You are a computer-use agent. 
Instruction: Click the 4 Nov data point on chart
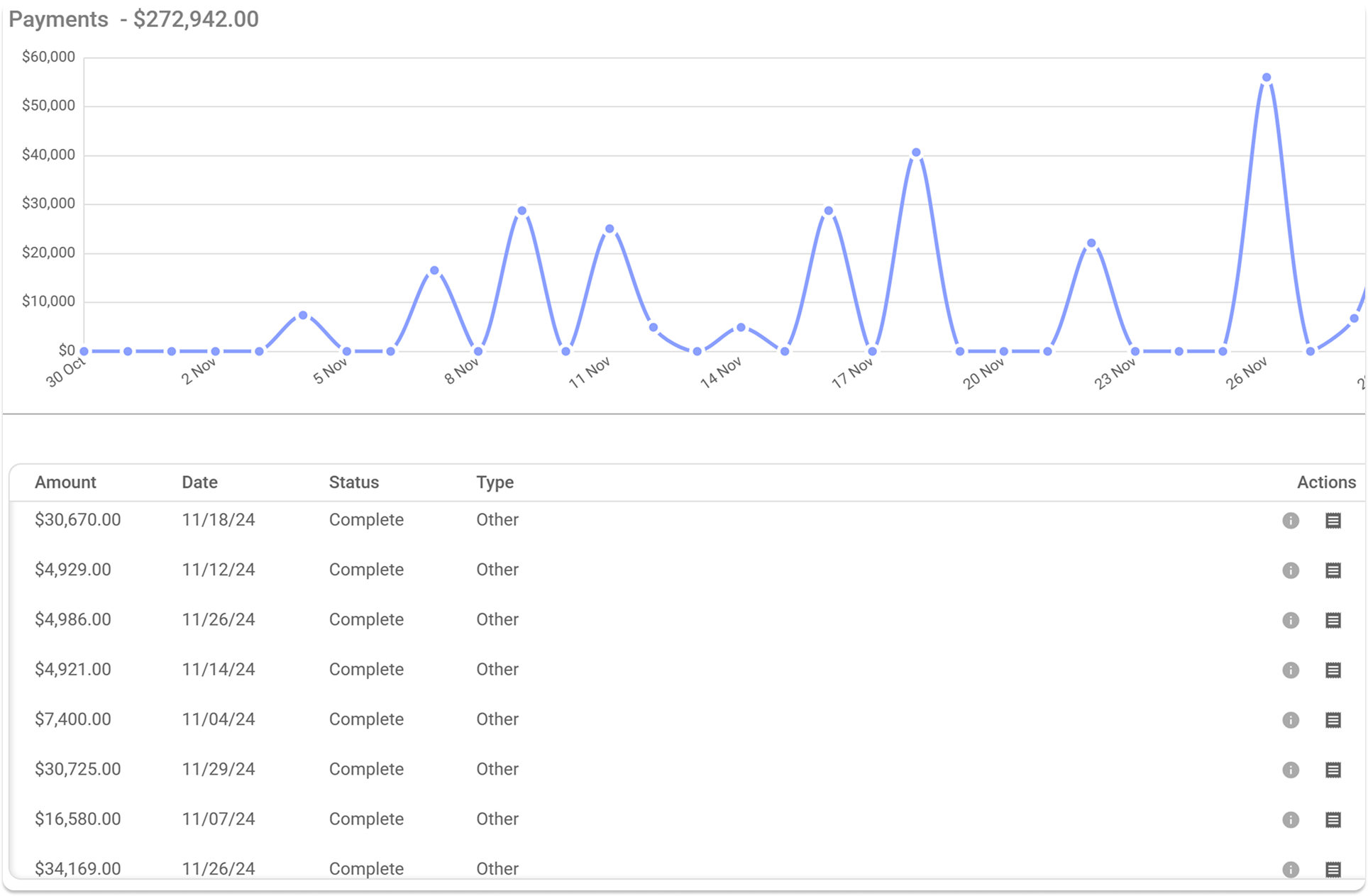tap(303, 315)
